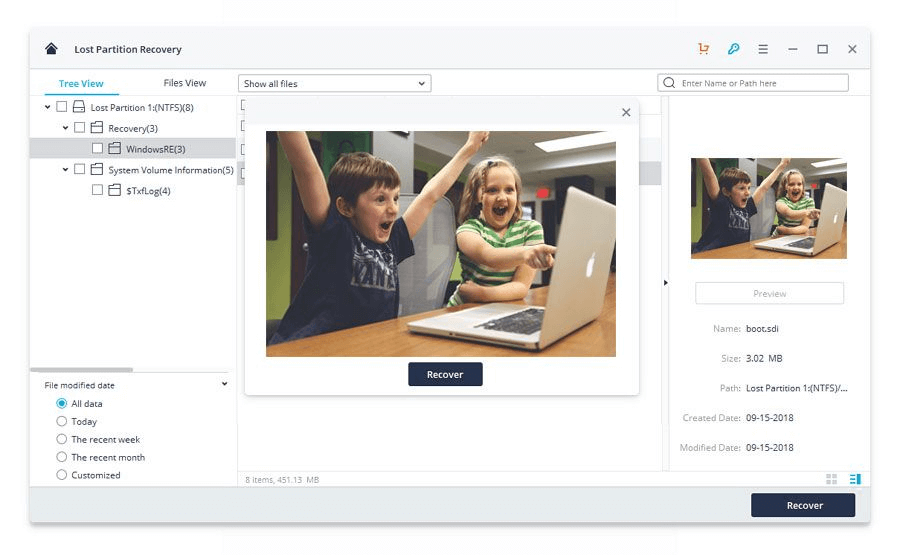Collapse the File modified date section
900x555 pixels.
[224, 384]
